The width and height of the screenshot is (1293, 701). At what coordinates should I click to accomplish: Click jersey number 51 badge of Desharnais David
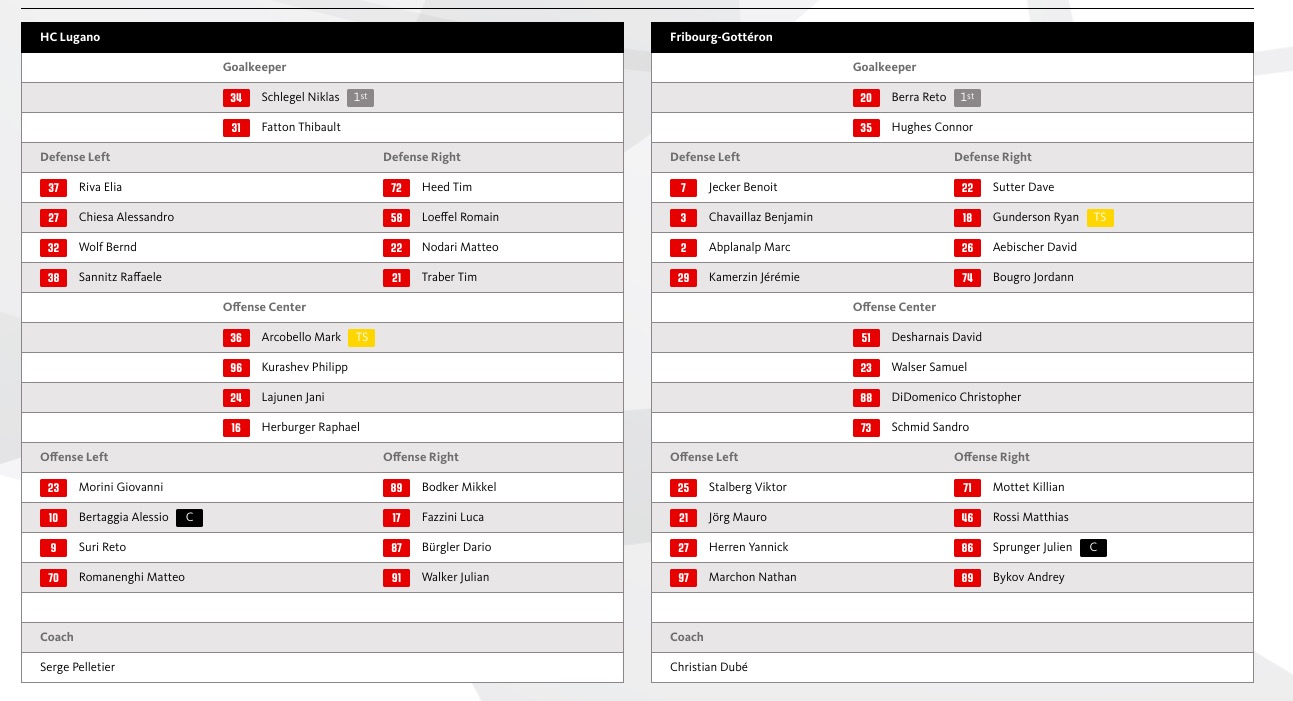click(866, 337)
